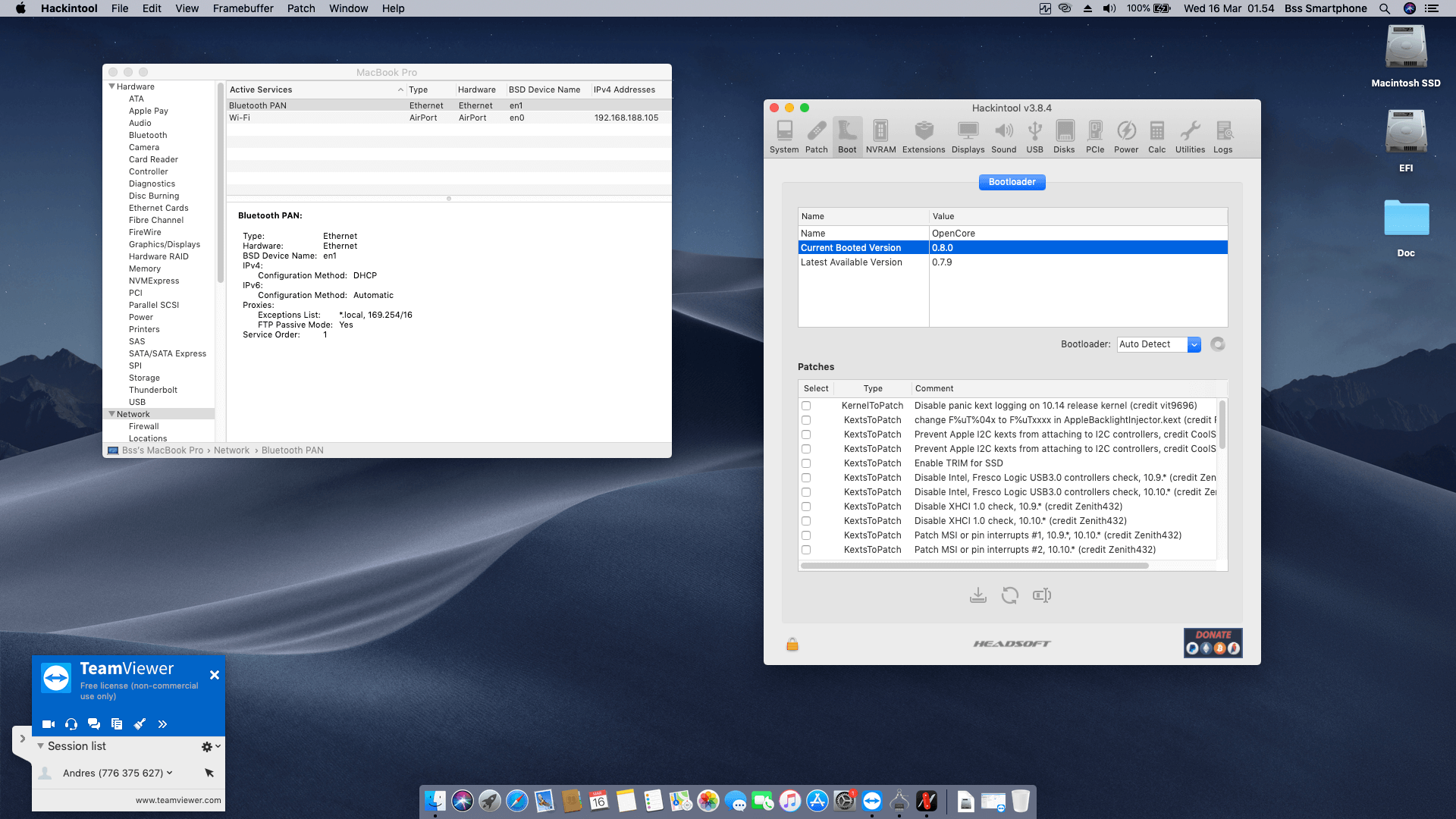Image resolution: width=1456 pixels, height=819 pixels.
Task: Open the www.teamviewer.com link
Action: (x=178, y=800)
